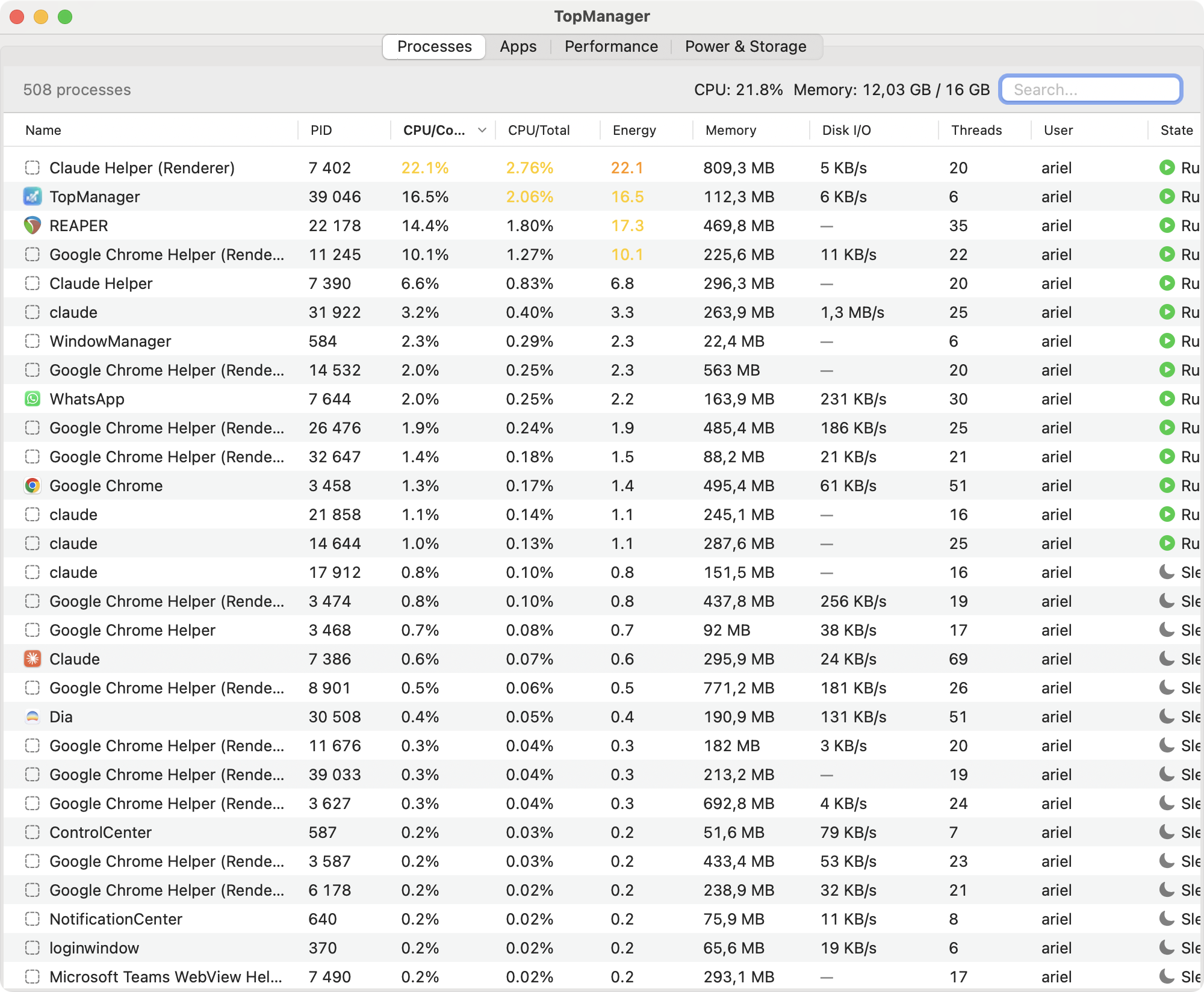Click the Dia app icon

(33, 717)
